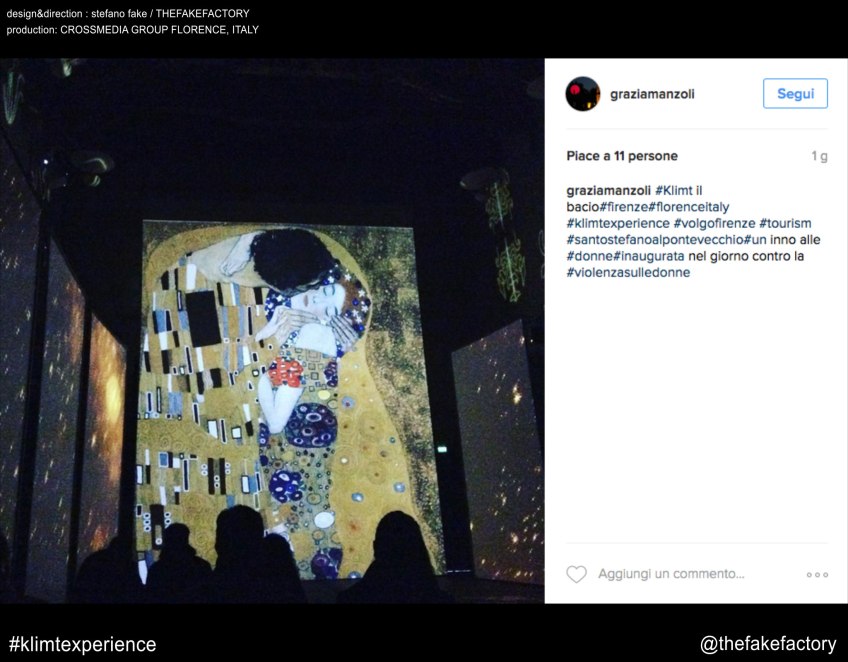Viewport: 848px width, 662px height.
Task: Open graziamanzoli username in post header
Action: coord(652,94)
